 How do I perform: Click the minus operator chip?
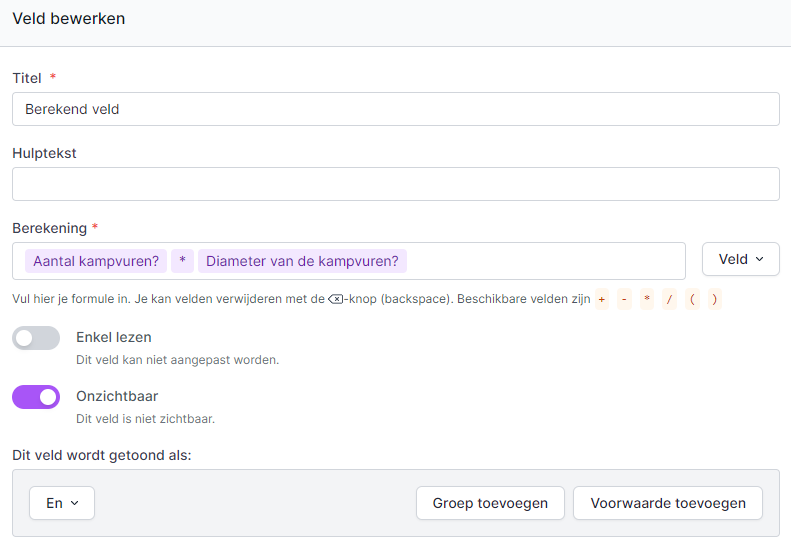pos(624,299)
